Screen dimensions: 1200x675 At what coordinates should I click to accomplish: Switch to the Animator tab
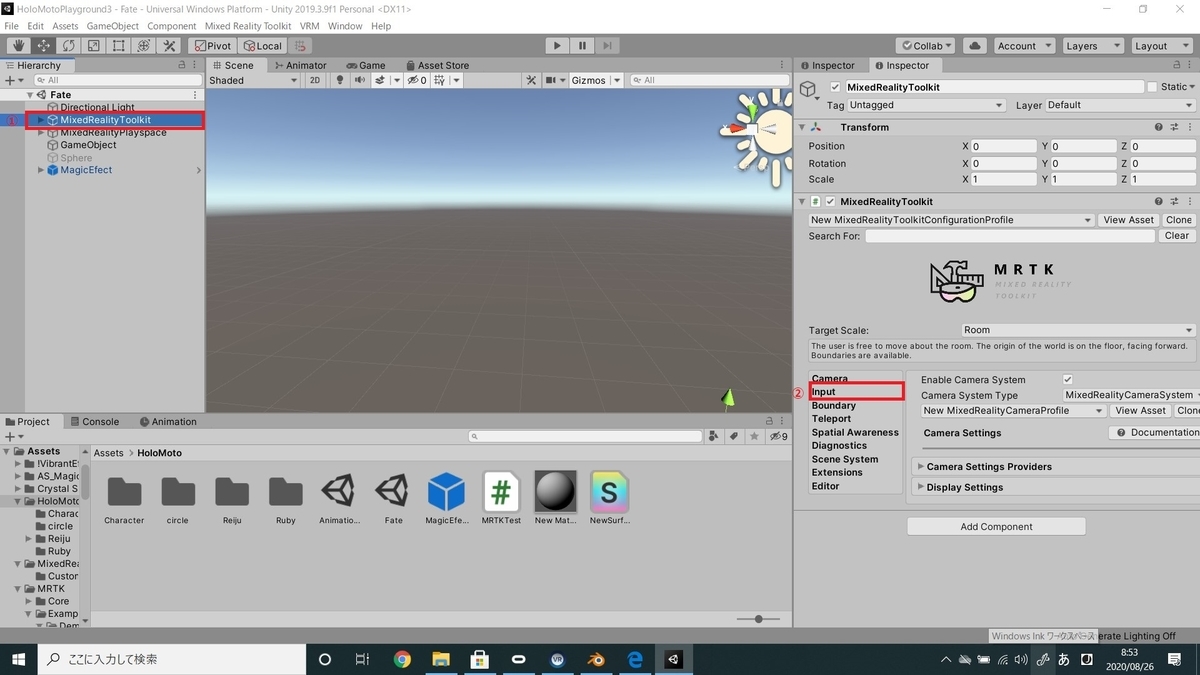coord(300,65)
